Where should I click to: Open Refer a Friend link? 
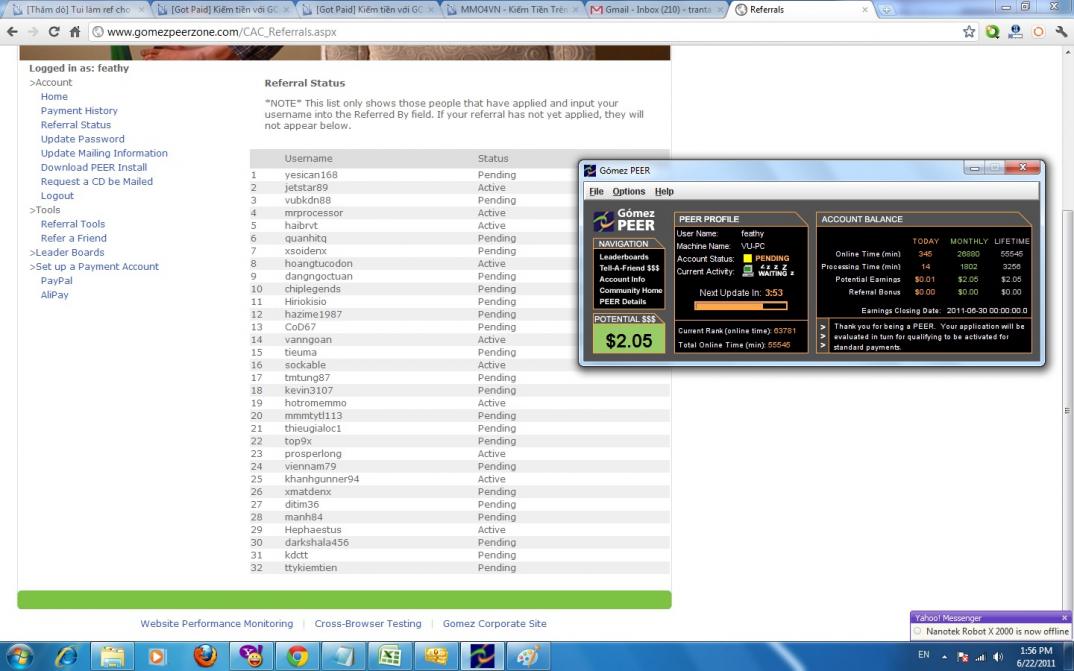73,238
